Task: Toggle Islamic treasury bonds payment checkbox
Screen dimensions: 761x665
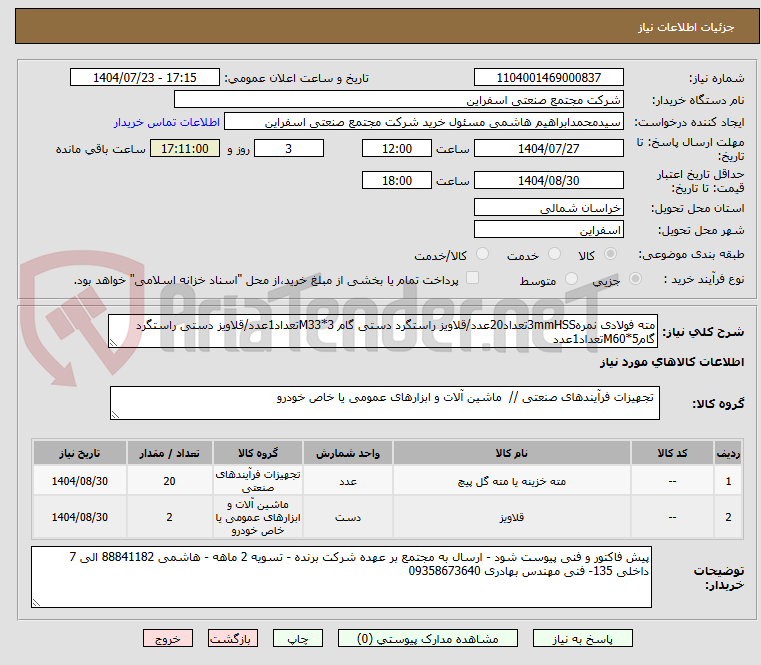Action: 472,278
